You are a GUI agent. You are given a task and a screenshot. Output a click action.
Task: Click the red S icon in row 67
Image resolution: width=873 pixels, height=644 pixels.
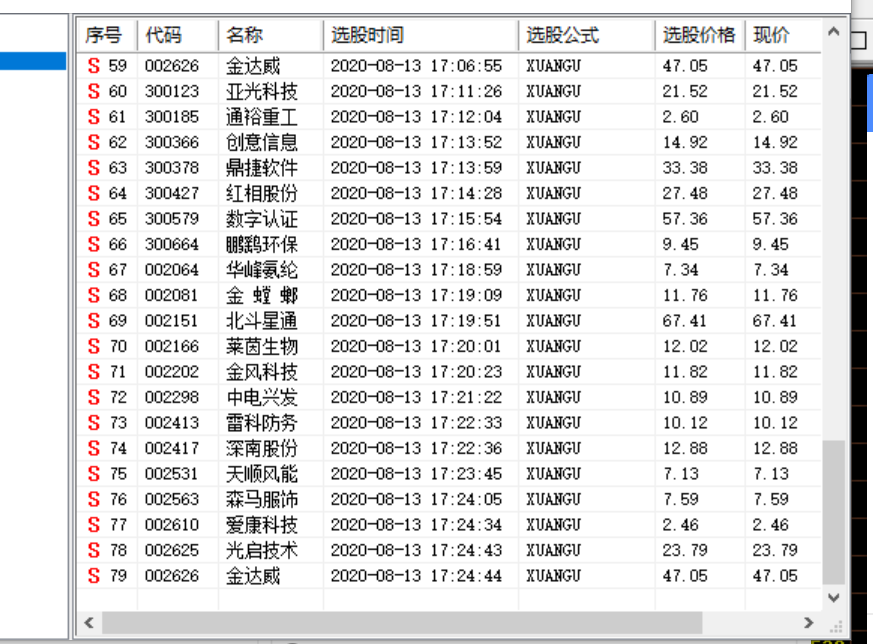(x=94, y=270)
